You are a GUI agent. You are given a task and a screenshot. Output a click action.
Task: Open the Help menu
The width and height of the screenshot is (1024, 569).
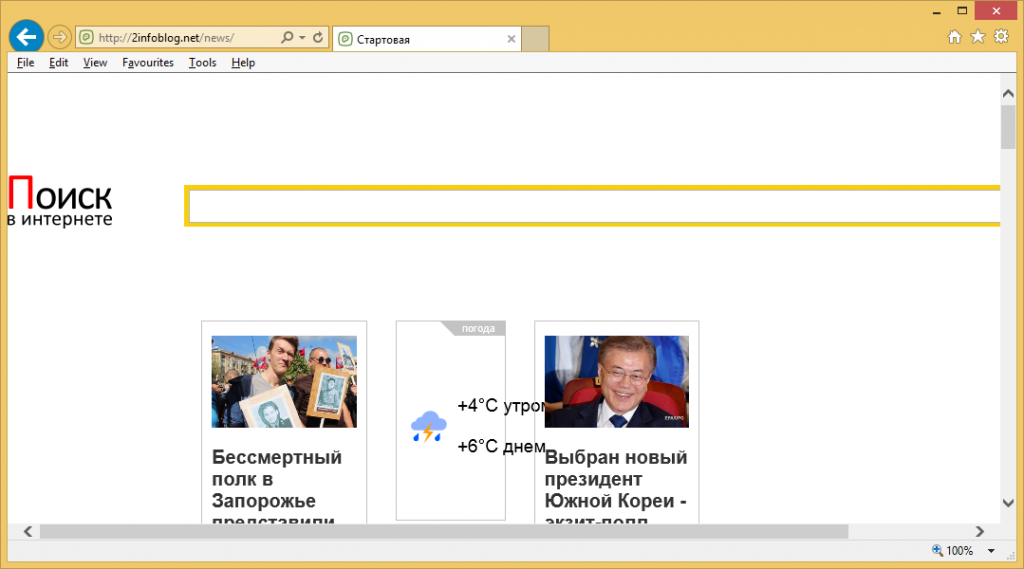click(243, 63)
